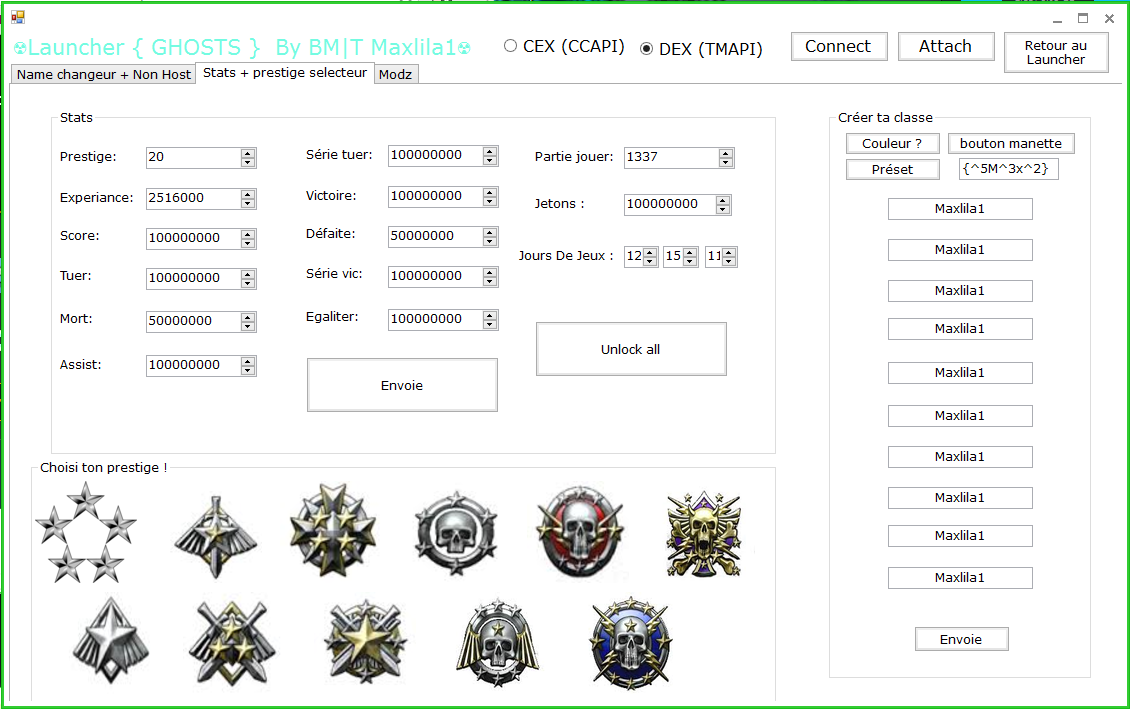Choose the blue ring skull prestige emblem

[x=631, y=643]
